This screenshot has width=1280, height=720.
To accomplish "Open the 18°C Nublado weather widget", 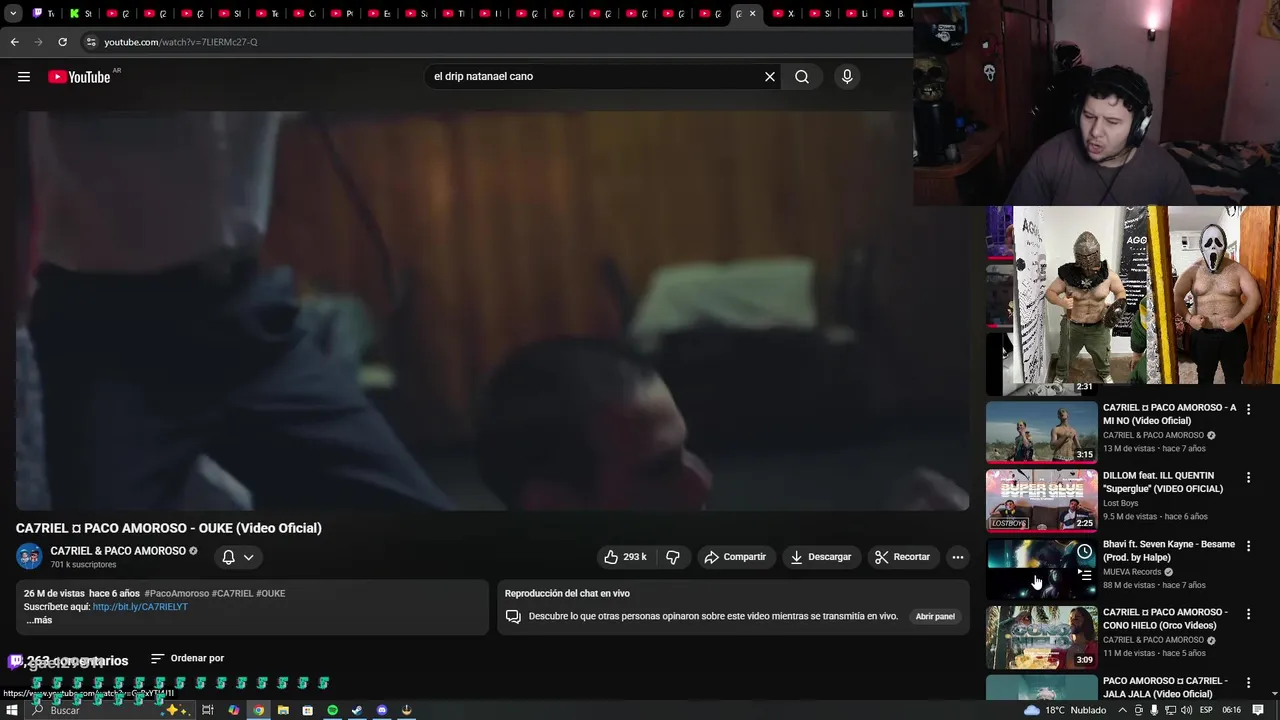I will (1065, 710).
